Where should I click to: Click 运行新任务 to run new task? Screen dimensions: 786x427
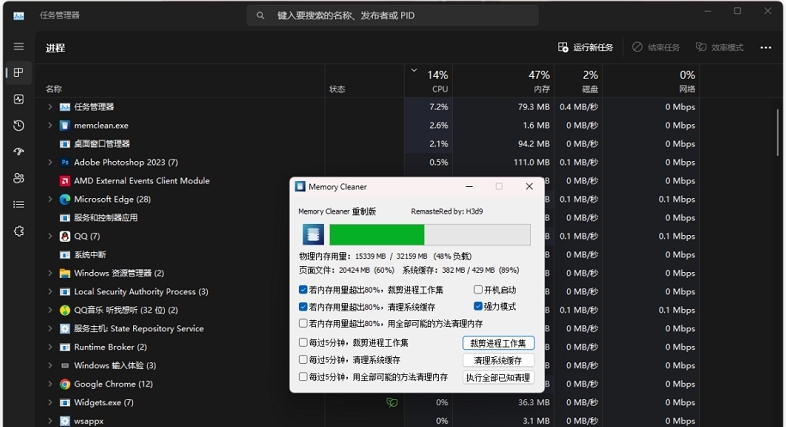point(586,47)
